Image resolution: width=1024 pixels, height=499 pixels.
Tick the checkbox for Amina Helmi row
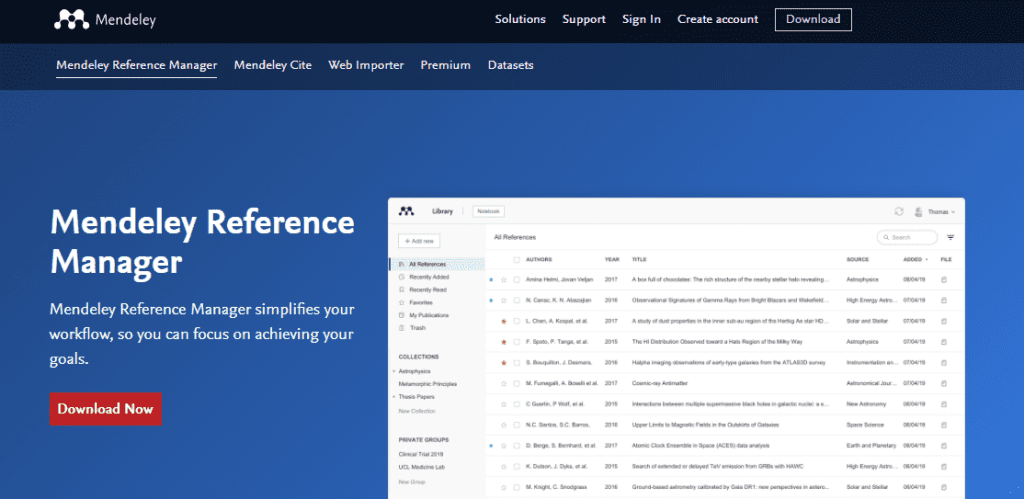[x=517, y=280]
